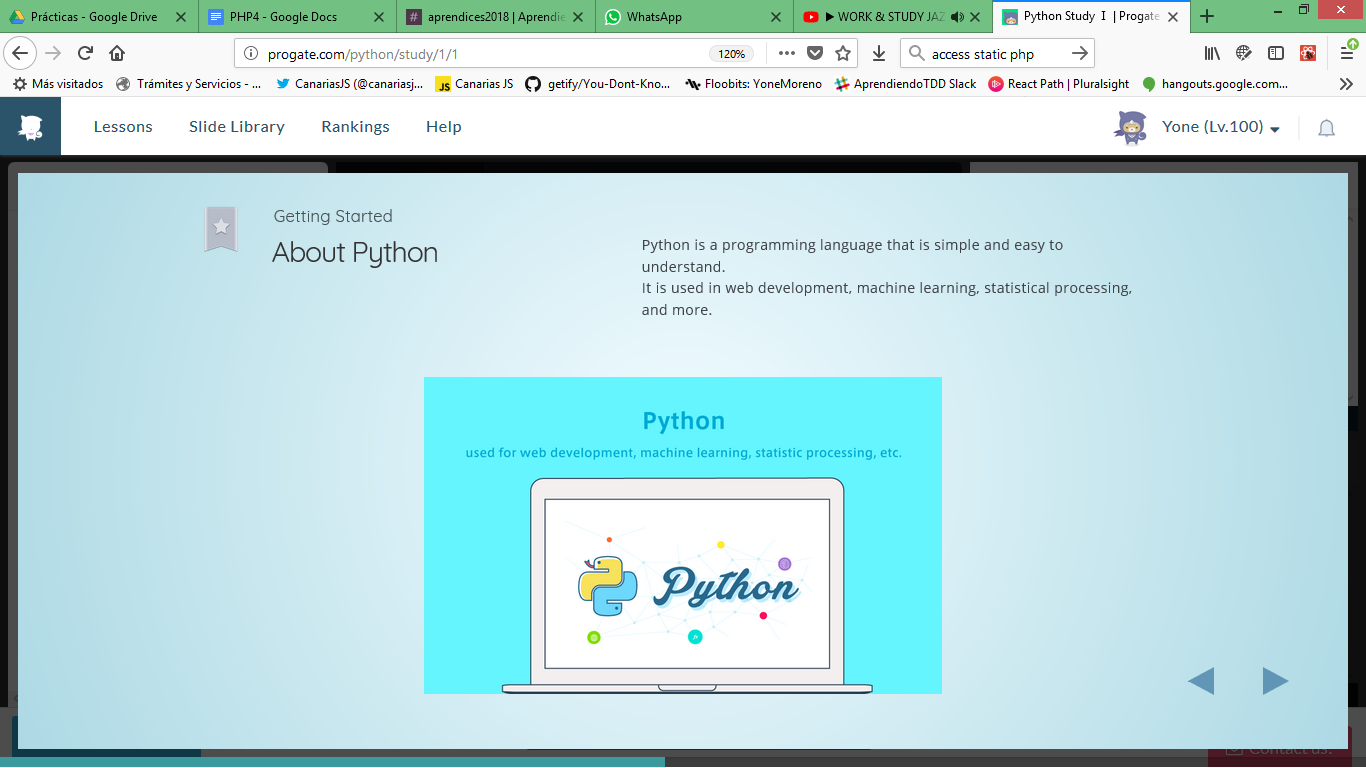
Task: Toggle the browser sidebar icon
Action: click(1275, 53)
